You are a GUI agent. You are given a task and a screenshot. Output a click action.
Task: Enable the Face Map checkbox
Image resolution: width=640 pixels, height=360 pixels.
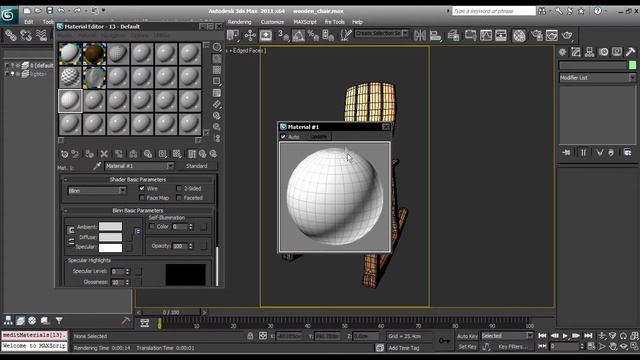tap(142, 198)
